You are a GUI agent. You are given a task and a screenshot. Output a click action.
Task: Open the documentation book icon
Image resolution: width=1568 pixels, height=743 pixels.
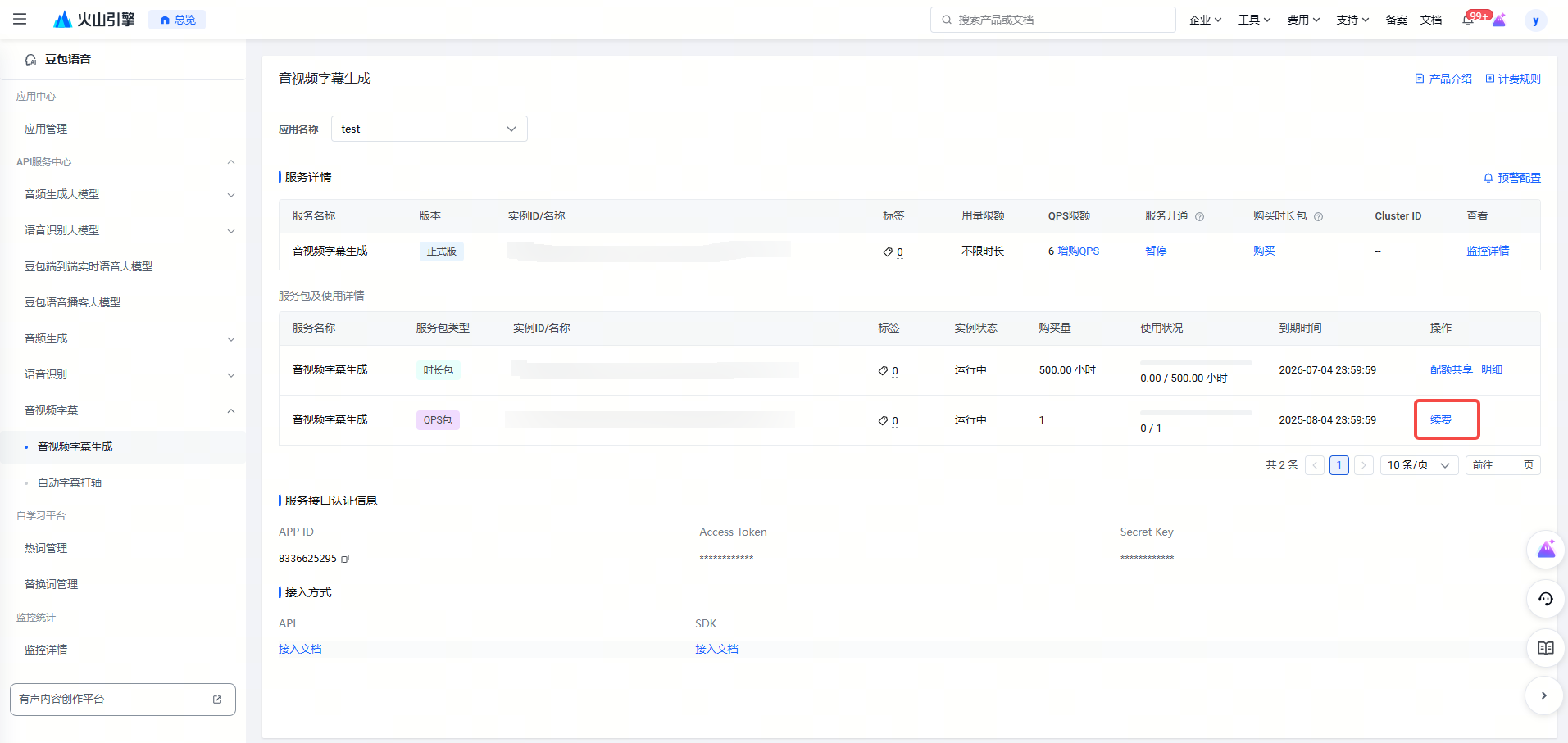tap(1545, 648)
